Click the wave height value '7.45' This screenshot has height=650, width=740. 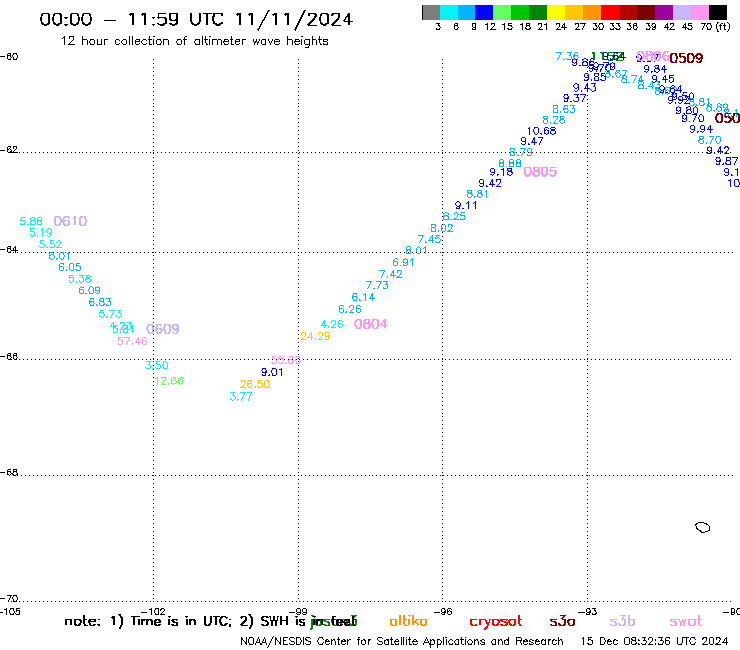pos(429,239)
